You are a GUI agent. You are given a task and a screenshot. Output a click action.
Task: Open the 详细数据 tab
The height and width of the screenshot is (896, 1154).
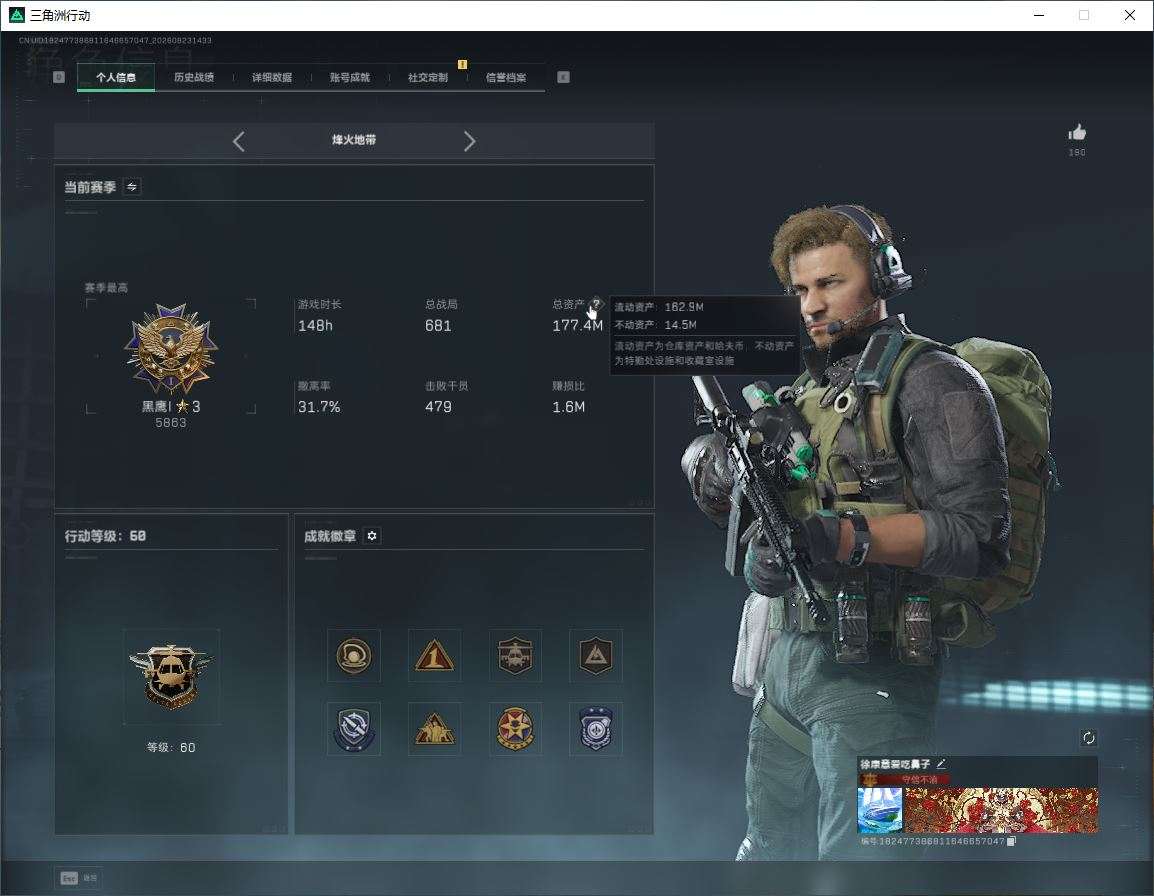tap(272, 77)
